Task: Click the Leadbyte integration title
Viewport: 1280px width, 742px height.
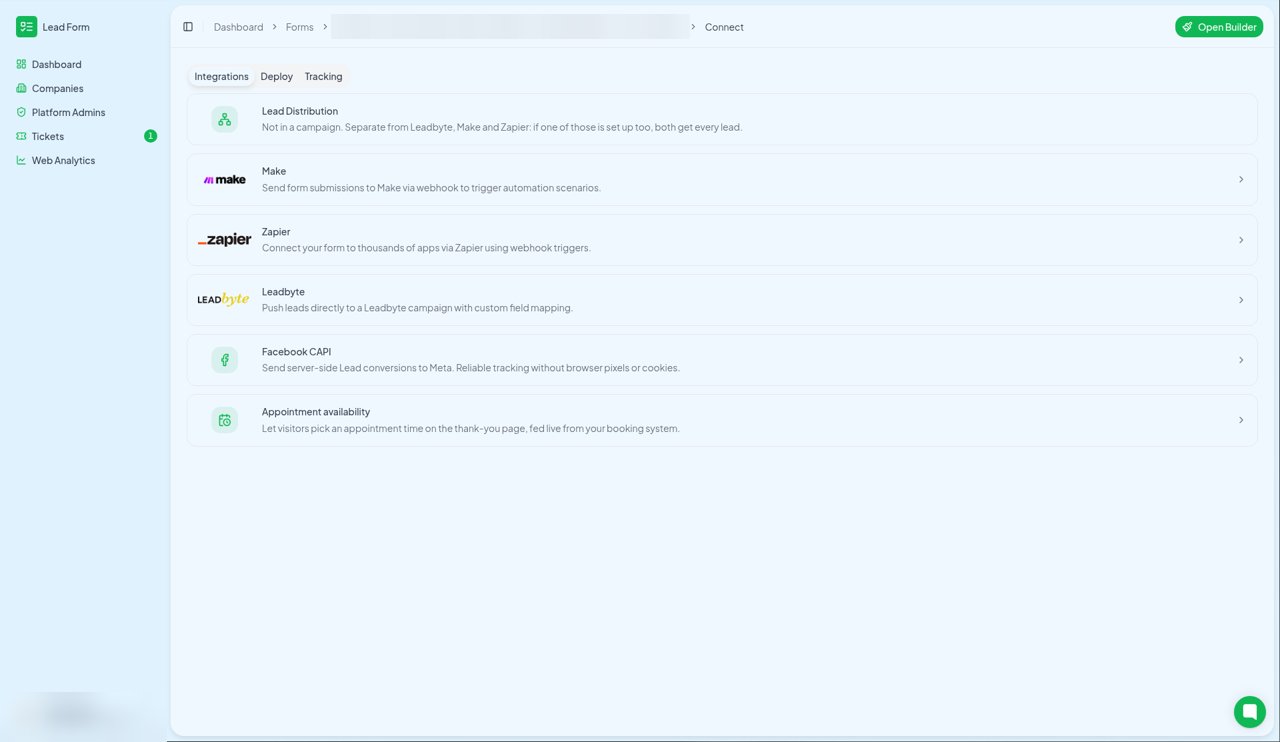Action: (283, 292)
